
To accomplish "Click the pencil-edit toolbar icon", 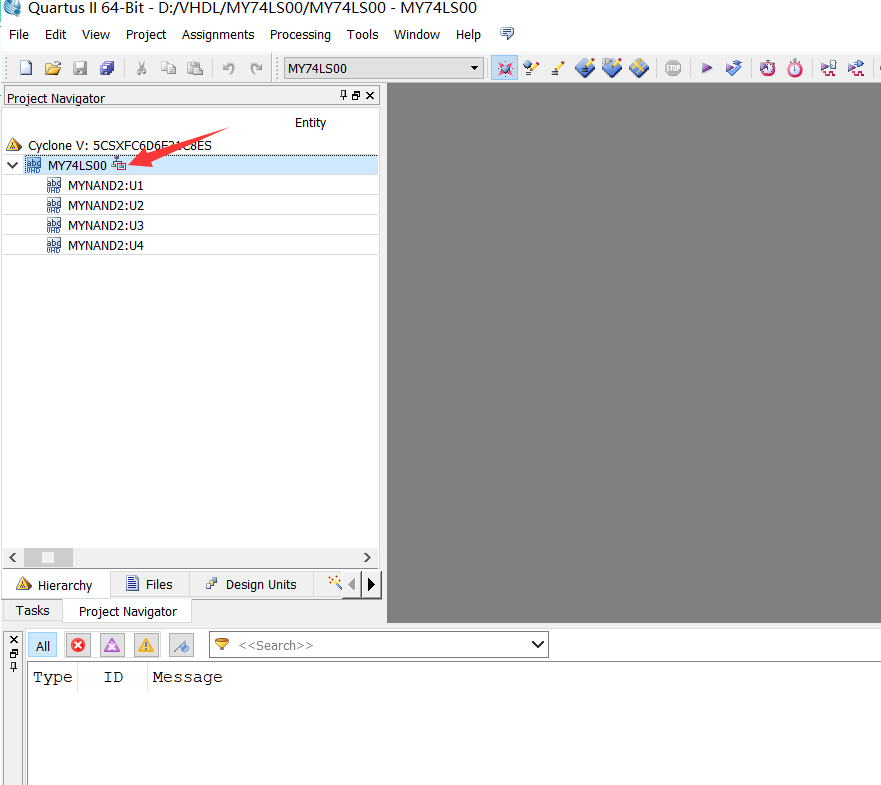I will point(557,69).
